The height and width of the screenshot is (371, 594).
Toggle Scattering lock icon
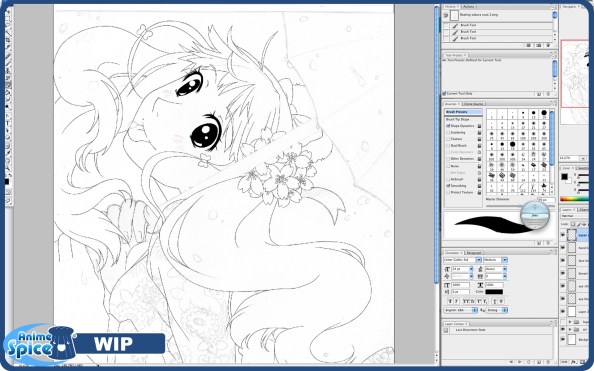[479, 133]
